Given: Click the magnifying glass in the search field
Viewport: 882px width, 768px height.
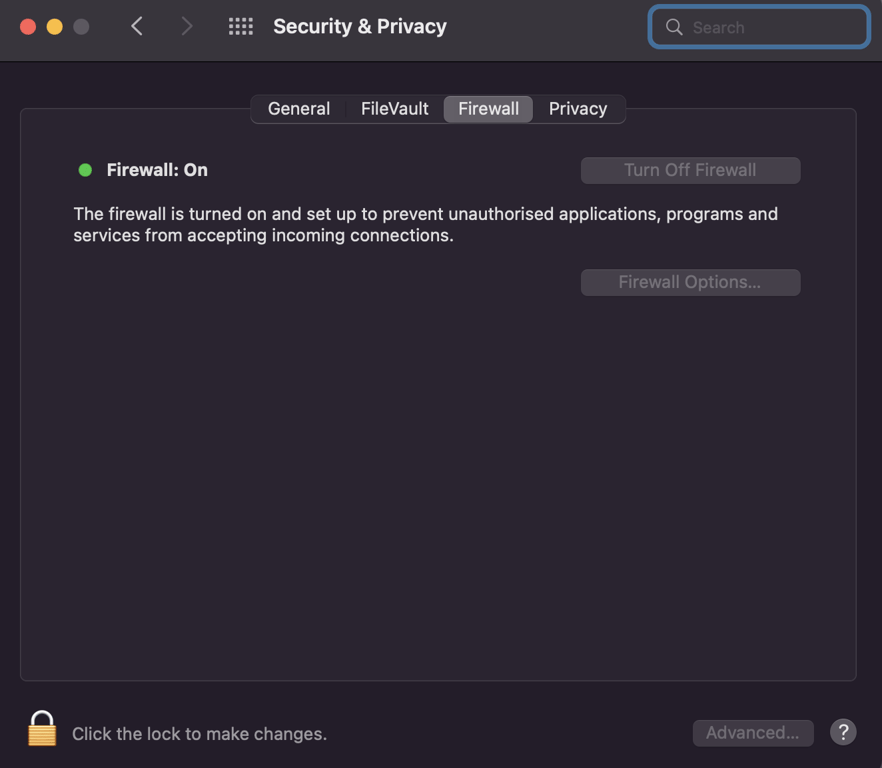Looking at the screenshot, I should [x=675, y=27].
